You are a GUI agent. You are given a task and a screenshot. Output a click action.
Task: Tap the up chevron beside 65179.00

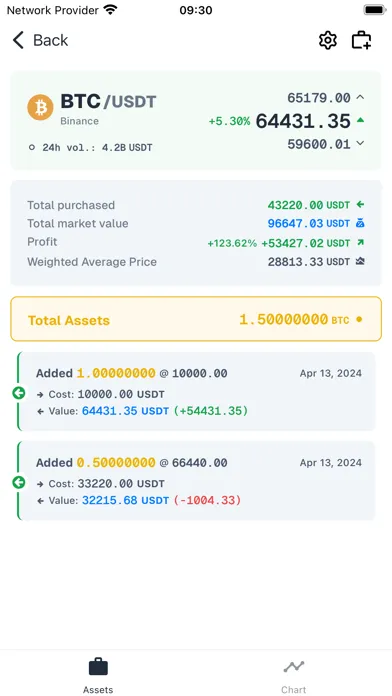[360, 97]
